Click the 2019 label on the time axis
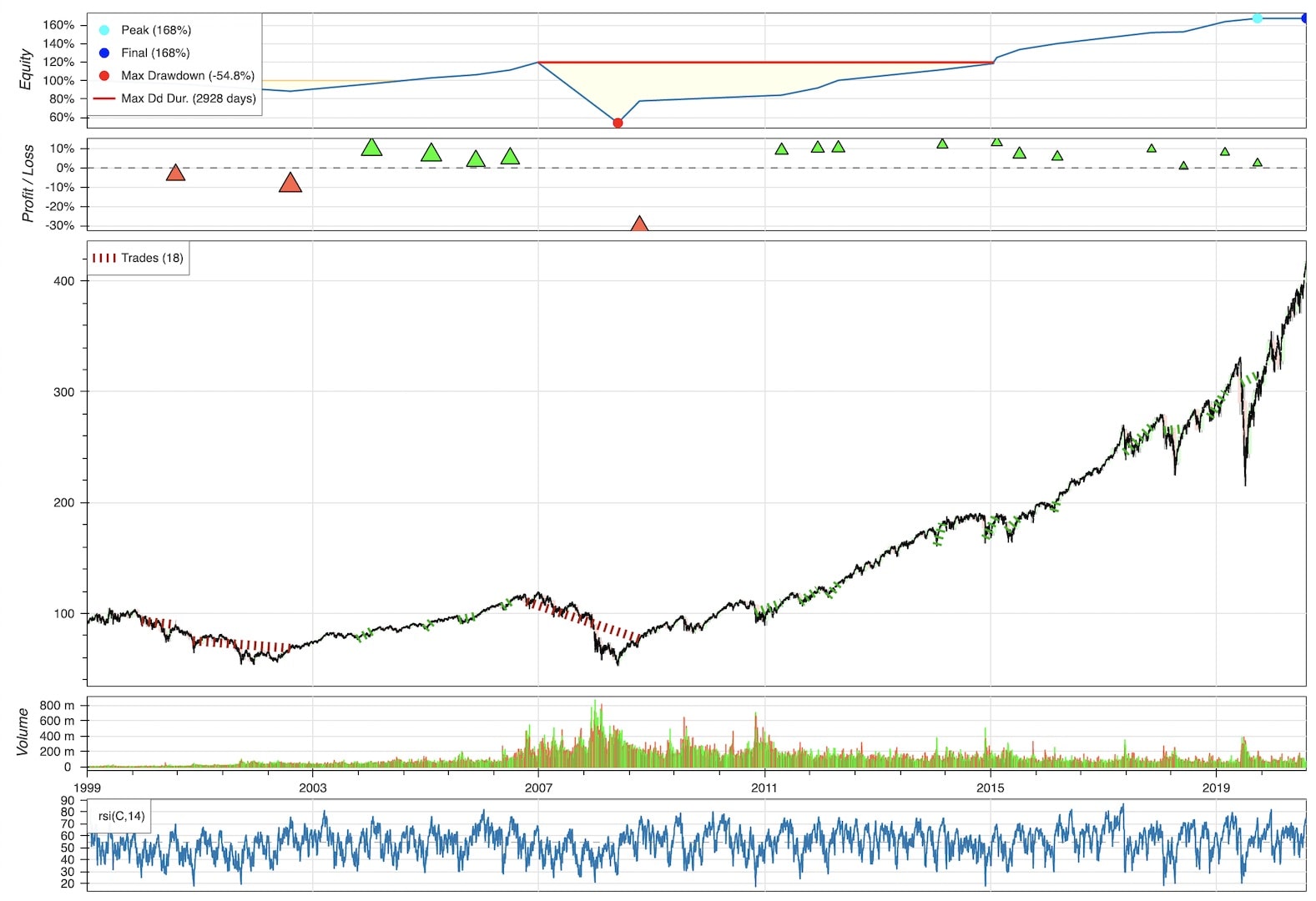Screen dimensions: 1316x901 pyautogui.click(x=1216, y=788)
